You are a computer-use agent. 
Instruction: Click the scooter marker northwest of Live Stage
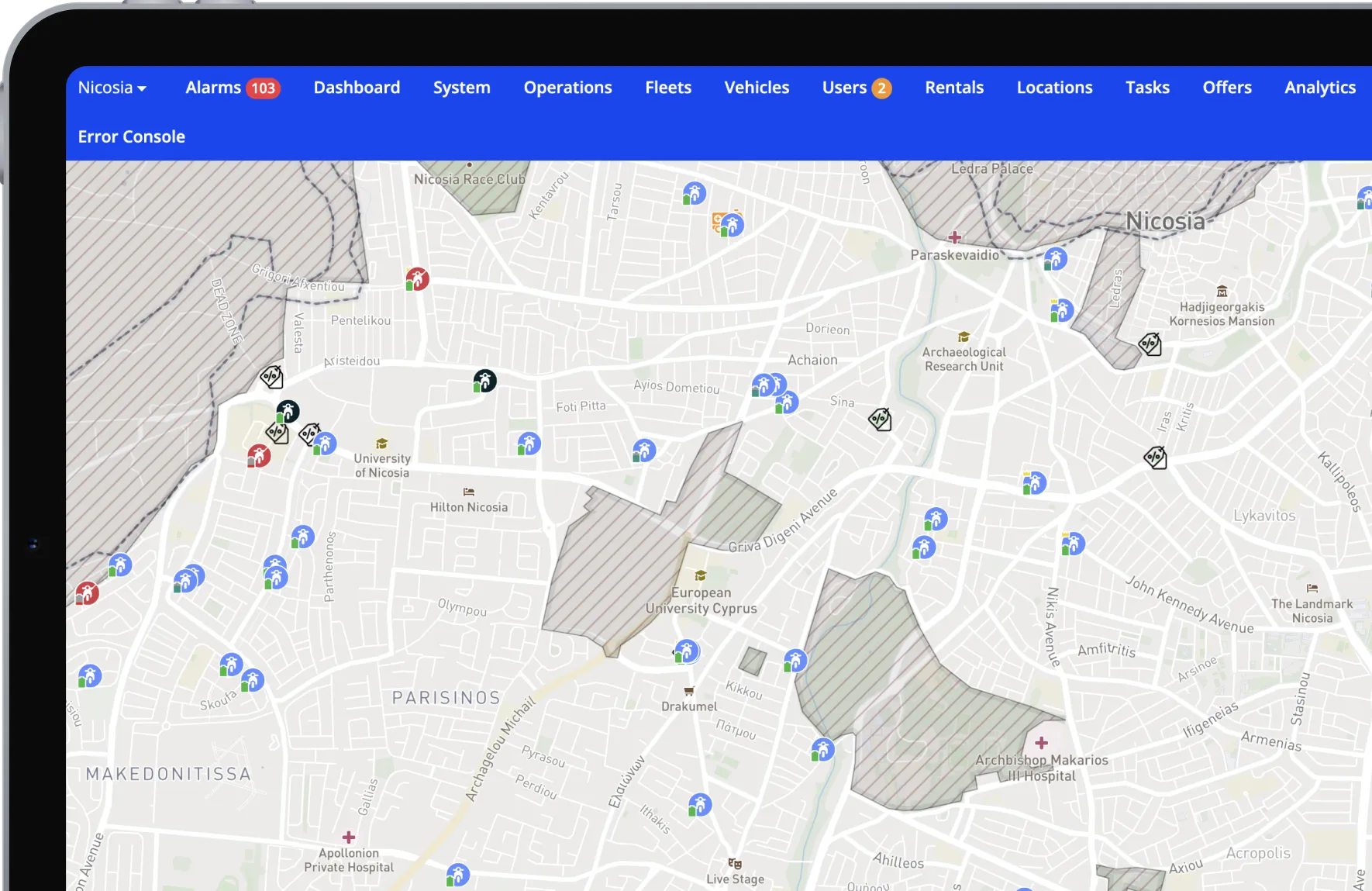(699, 806)
